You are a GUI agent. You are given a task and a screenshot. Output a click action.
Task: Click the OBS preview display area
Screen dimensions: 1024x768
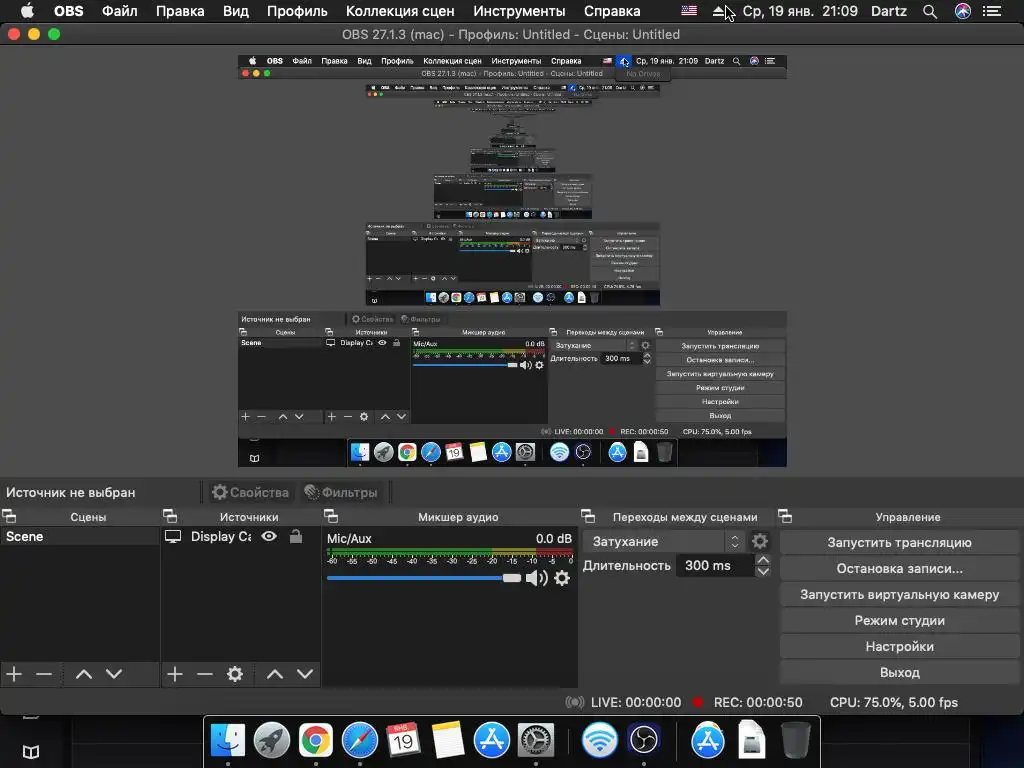click(512, 261)
